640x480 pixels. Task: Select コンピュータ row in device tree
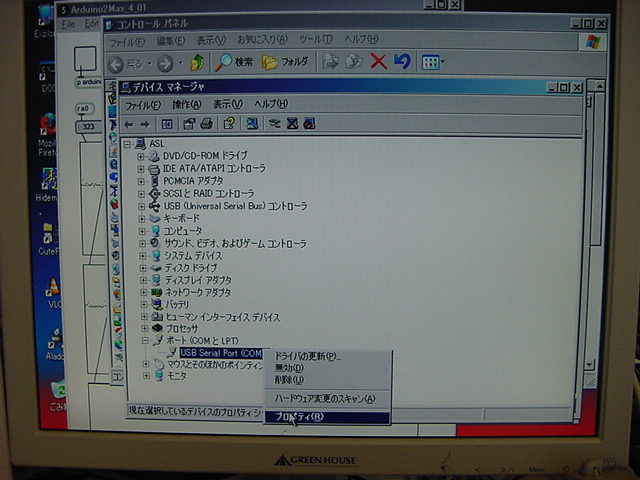pyautogui.click(x=182, y=231)
